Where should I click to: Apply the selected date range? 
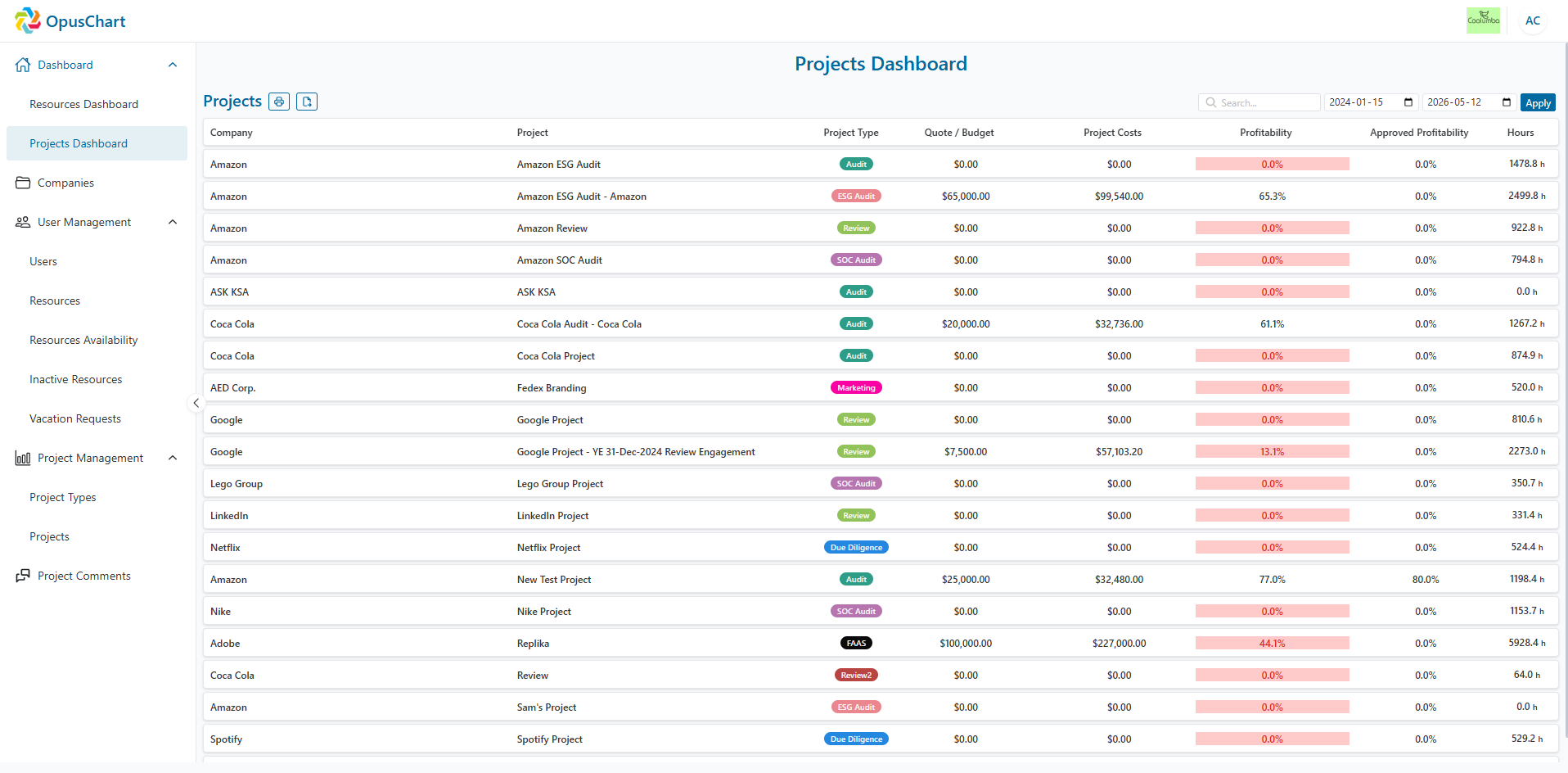pyautogui.click(x=1538, y=102)
